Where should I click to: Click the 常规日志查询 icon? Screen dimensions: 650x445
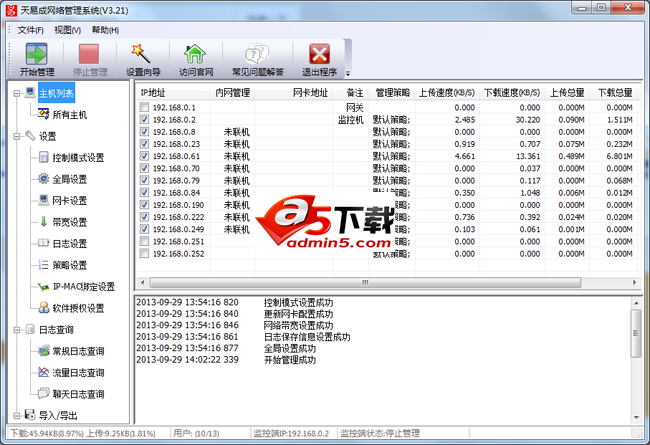tap(44, 351)
